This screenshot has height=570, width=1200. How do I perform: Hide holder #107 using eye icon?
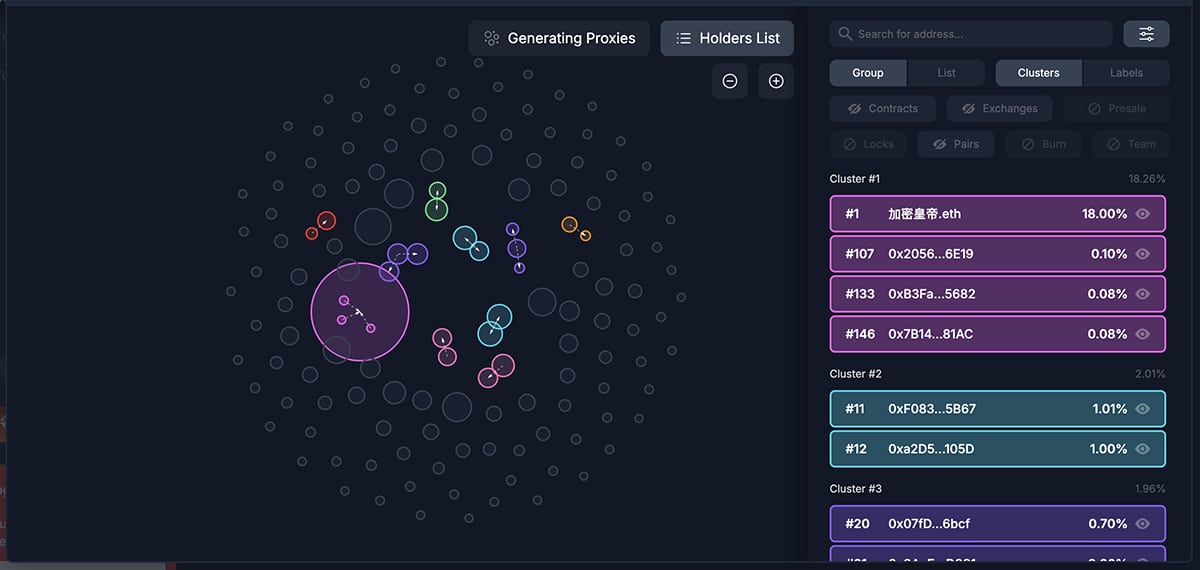[1143, 254]
